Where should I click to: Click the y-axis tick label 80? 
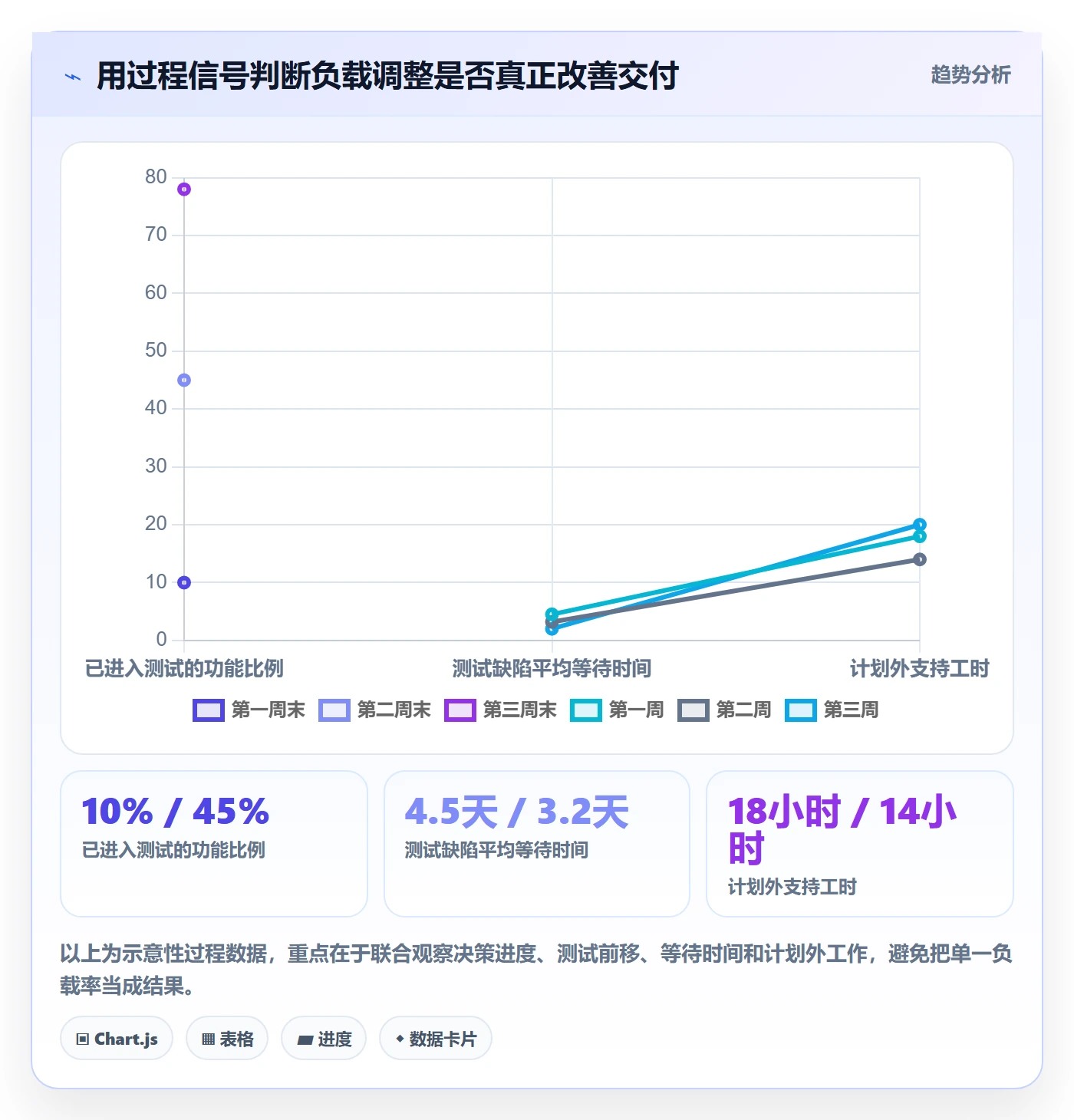(156, 177)
